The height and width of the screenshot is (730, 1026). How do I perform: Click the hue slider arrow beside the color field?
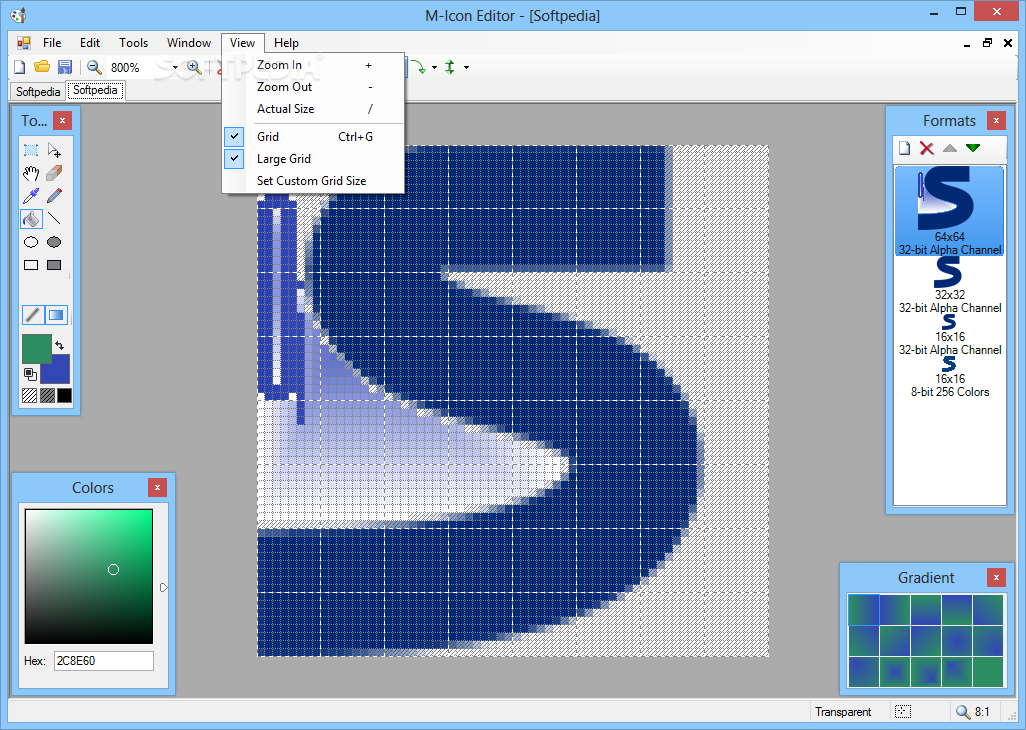(x=164, y=587)
